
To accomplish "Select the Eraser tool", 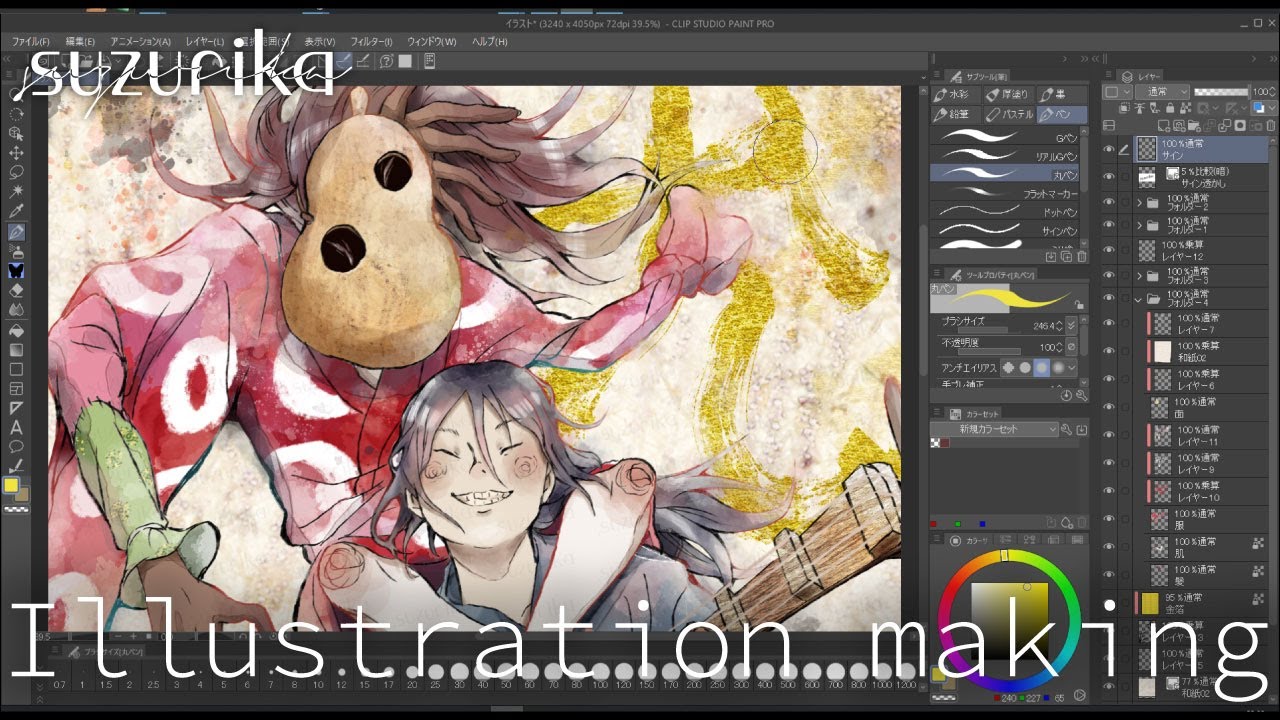I will point(16,291).
